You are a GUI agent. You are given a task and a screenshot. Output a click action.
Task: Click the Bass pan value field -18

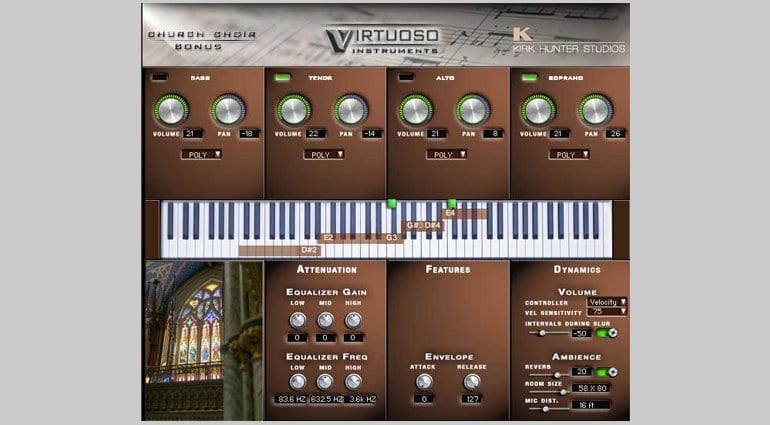(x=249, y=134)
